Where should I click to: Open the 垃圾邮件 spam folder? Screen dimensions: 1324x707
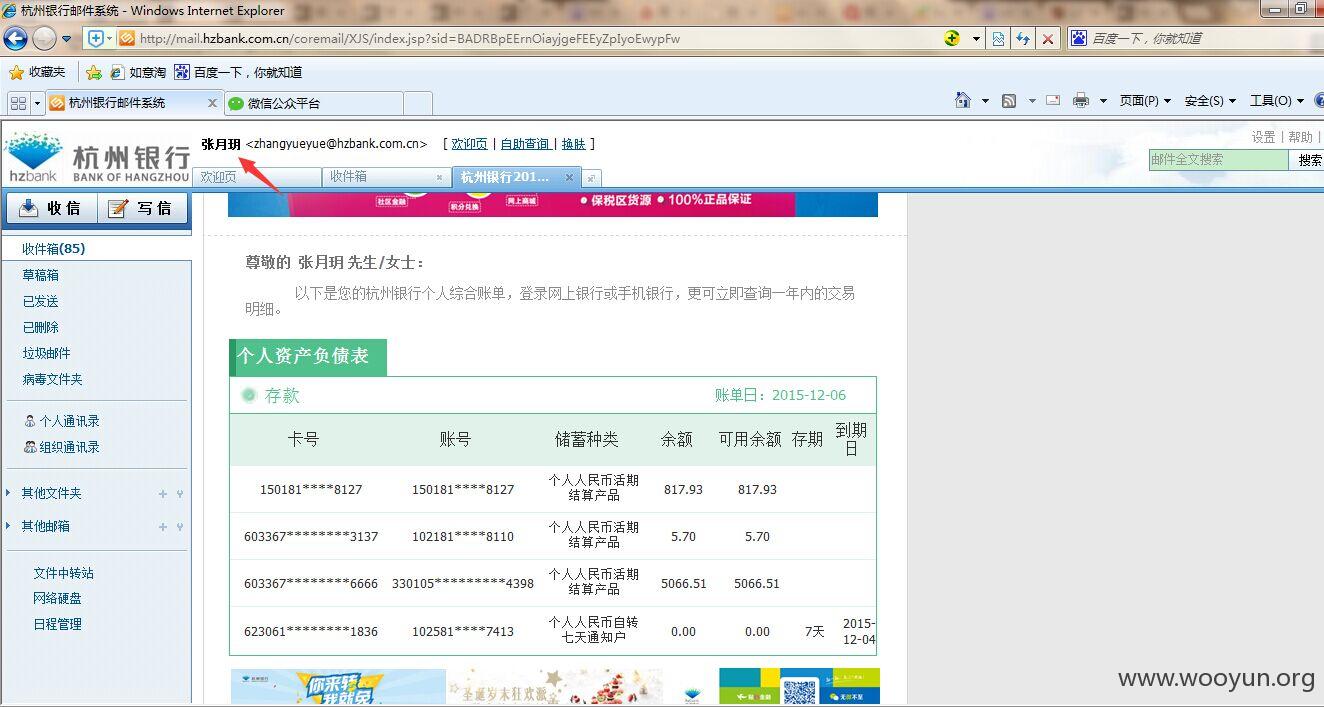[x=46, y=353]
